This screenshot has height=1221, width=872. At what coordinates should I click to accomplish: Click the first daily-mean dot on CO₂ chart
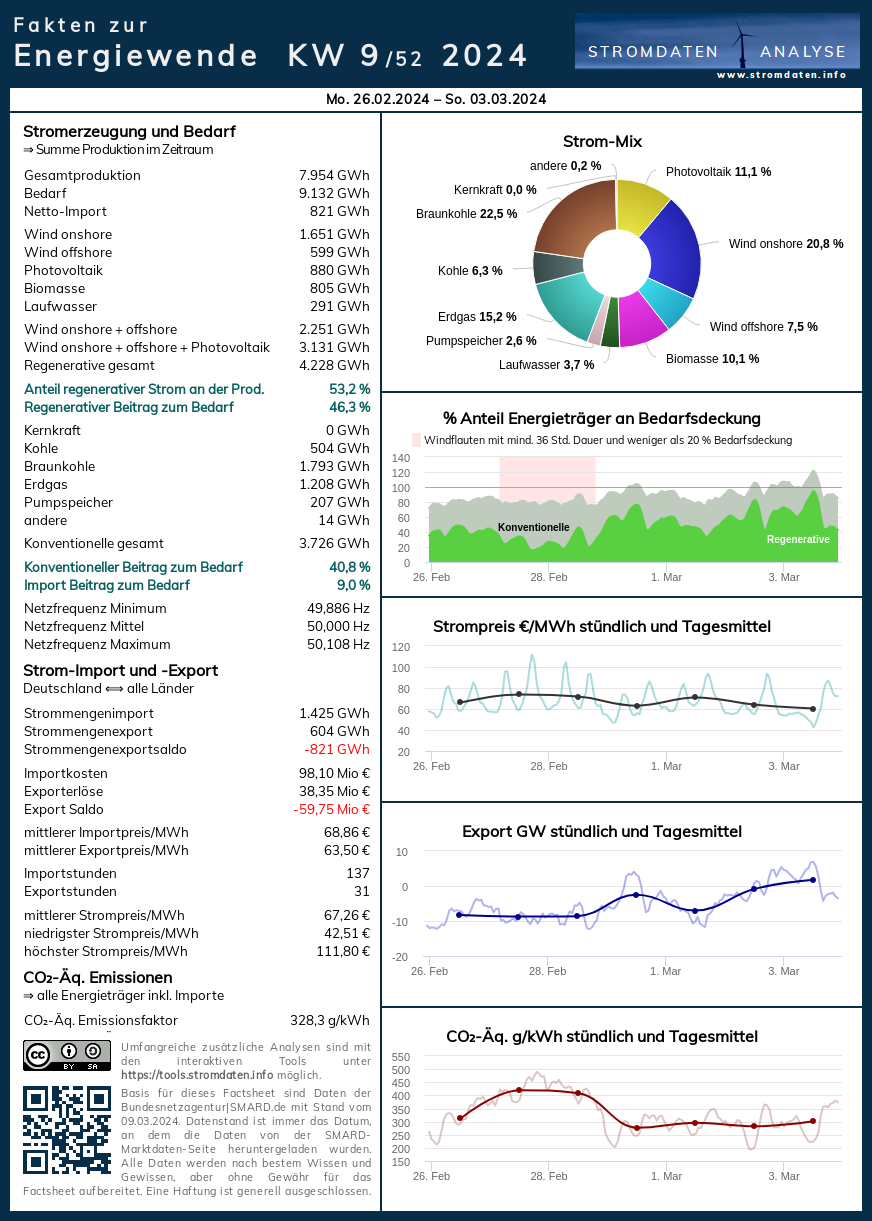(x=460, y=1118)
